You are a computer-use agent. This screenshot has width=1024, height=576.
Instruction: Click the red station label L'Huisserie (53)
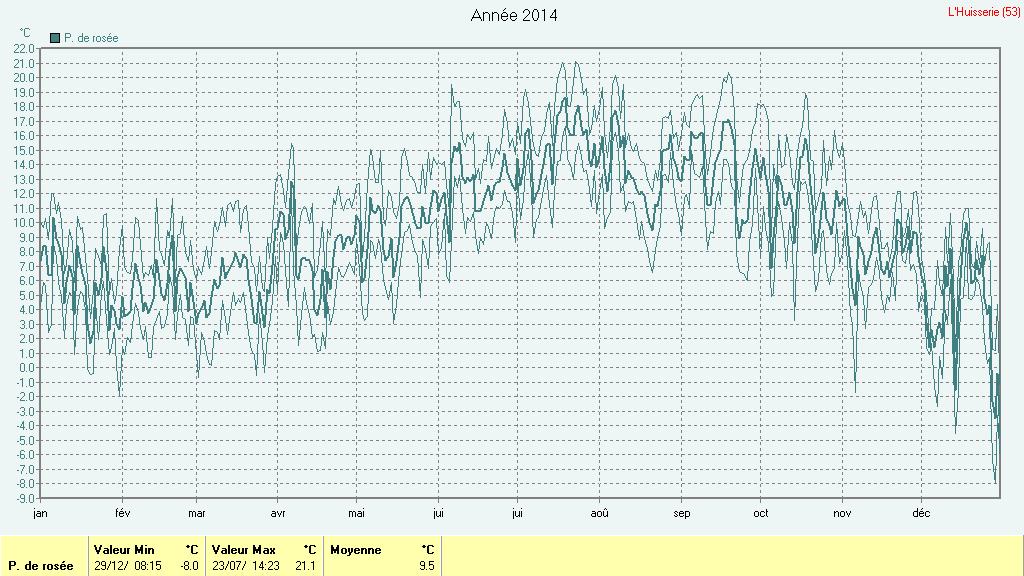[984, 12]
